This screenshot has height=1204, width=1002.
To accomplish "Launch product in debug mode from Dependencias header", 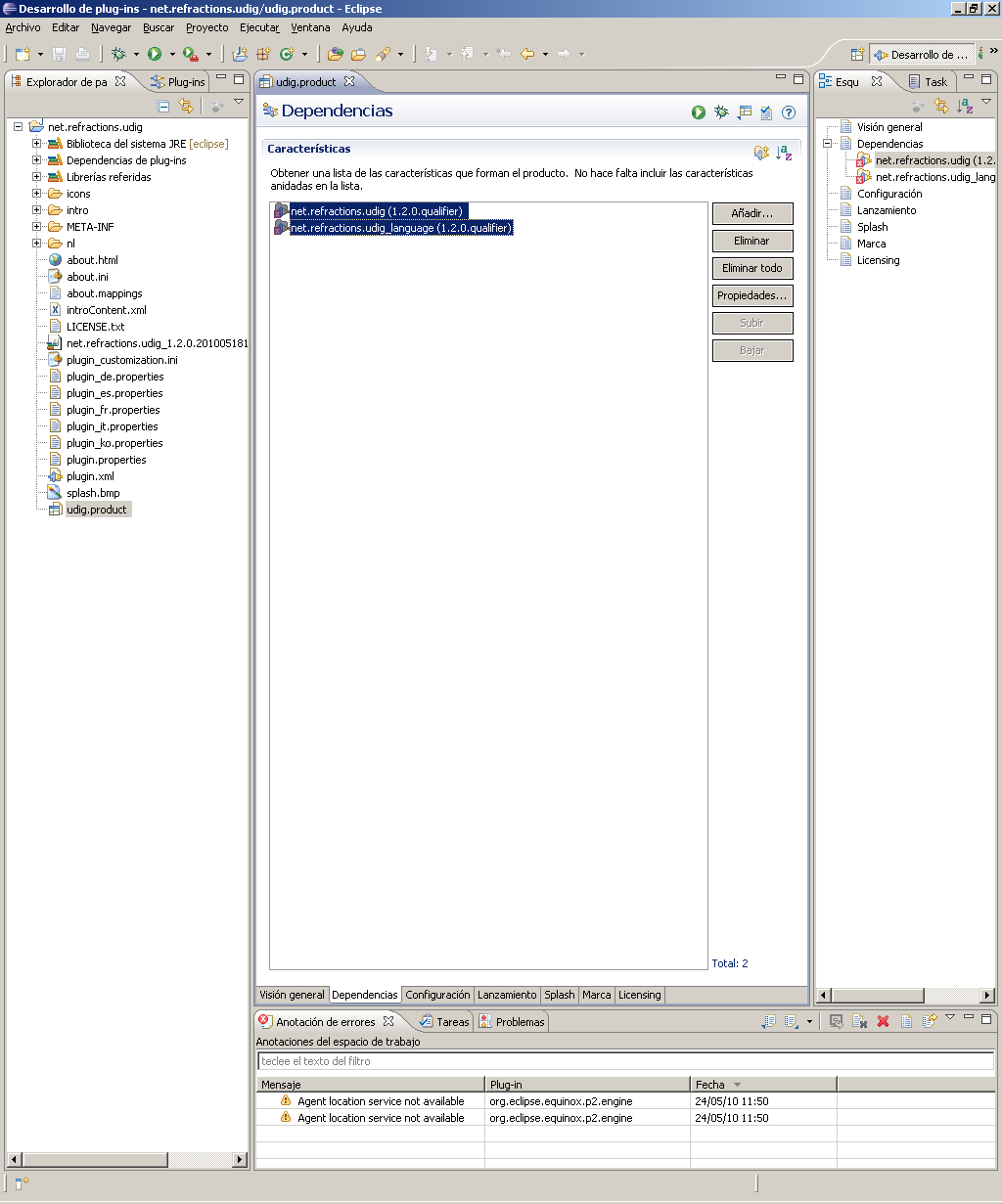I will pyautogui.click(x=721, y=112).
